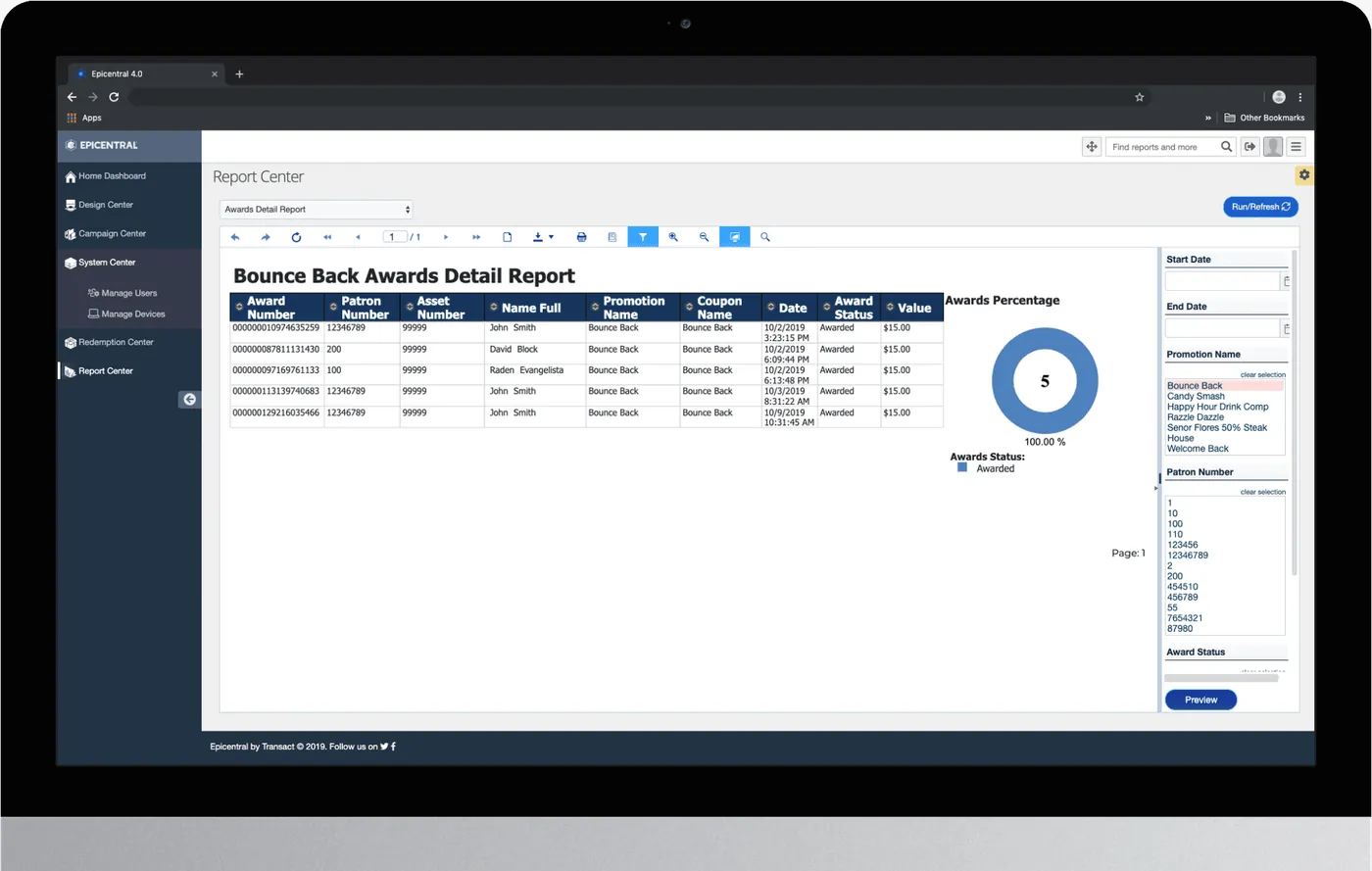Viewport: 1372px width, 871px height.
Task: Go to the previous report page
Action: click(x=358, y=237)
